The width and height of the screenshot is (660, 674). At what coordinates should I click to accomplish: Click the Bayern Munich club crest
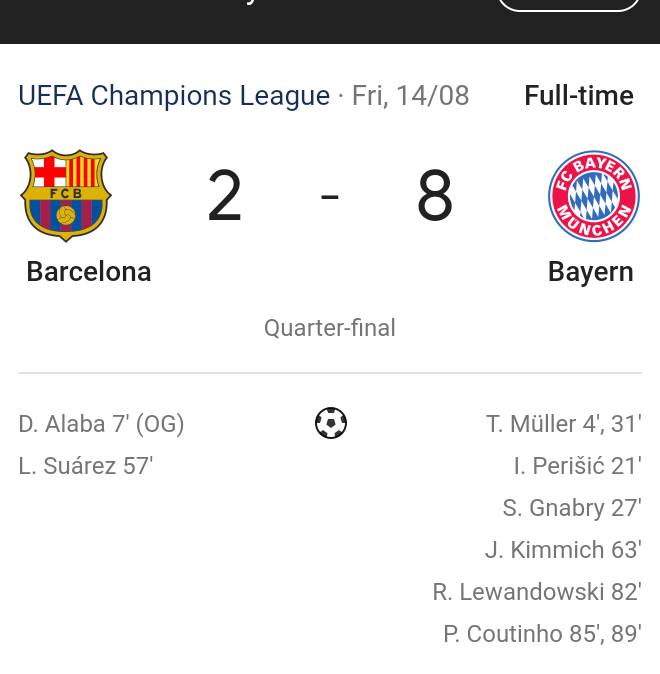click(x=593, y=196)
